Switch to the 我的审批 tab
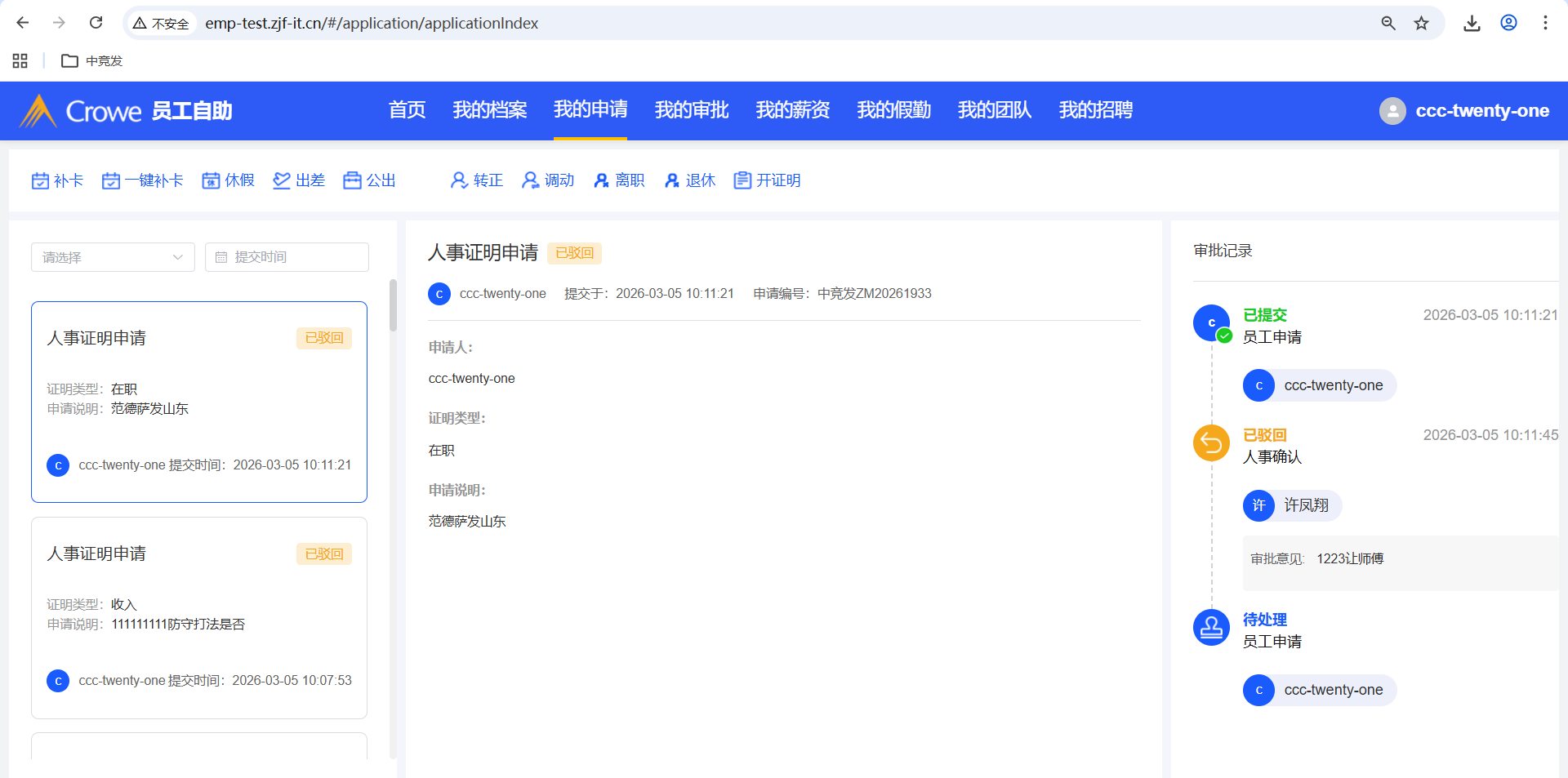 click(692, 110)
